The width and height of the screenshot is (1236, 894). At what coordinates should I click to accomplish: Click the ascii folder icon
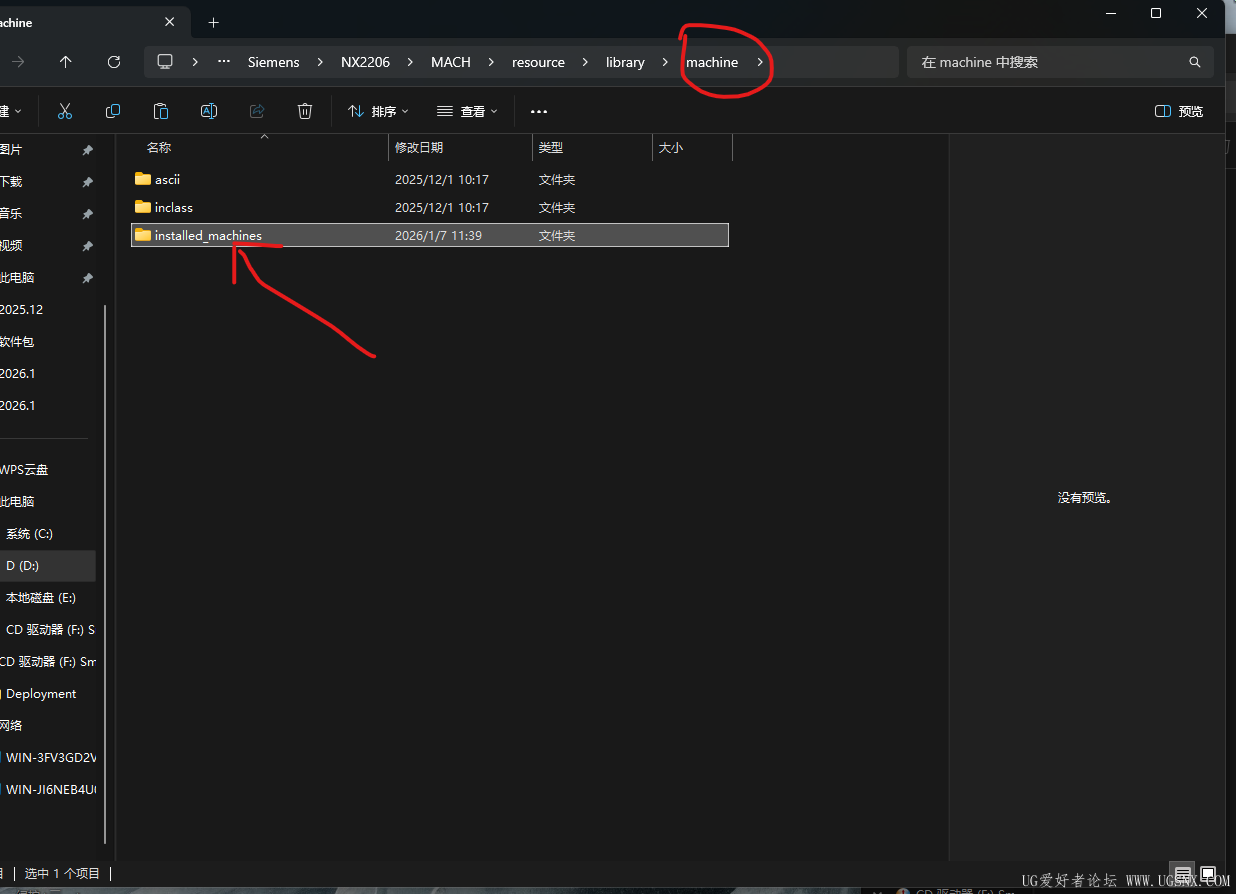click(x=143, y=179)
